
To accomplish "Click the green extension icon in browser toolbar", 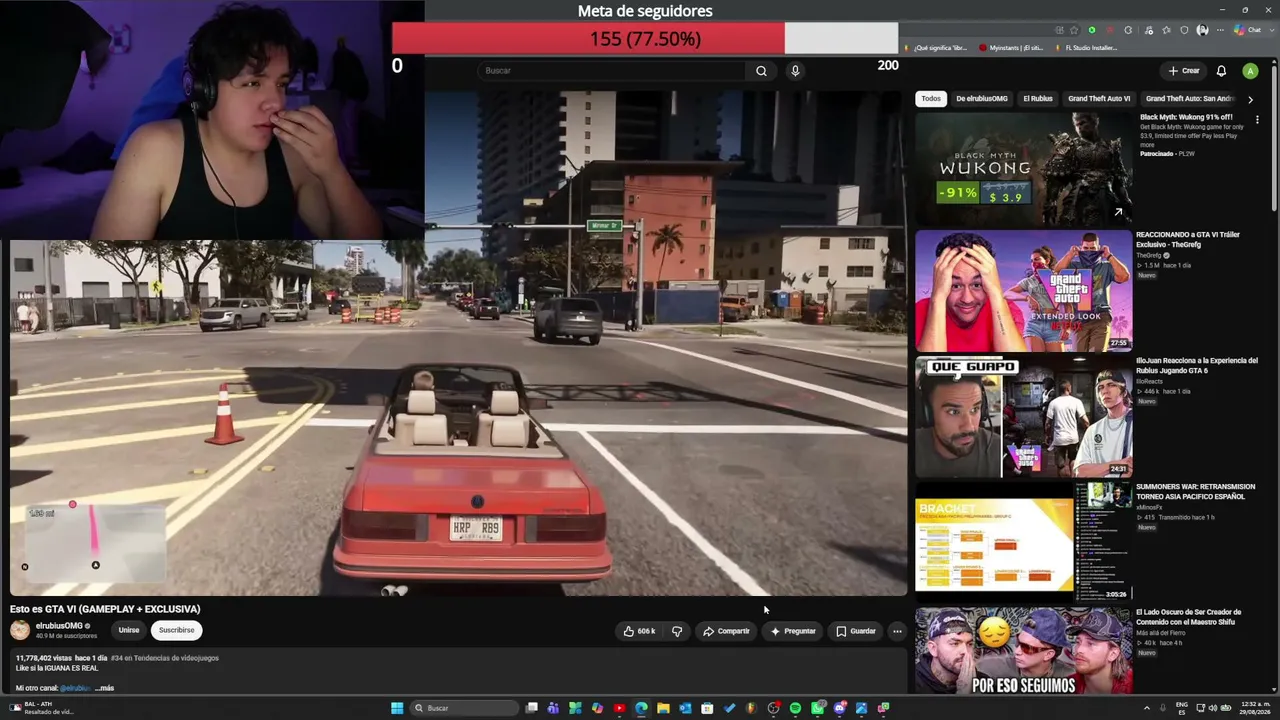I will [x=1092, y=30].
